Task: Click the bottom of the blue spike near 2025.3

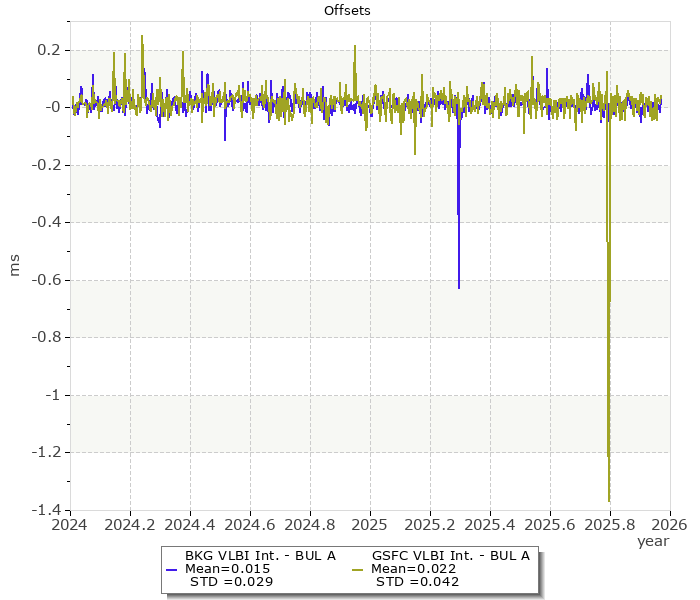Action: [459, 288]
